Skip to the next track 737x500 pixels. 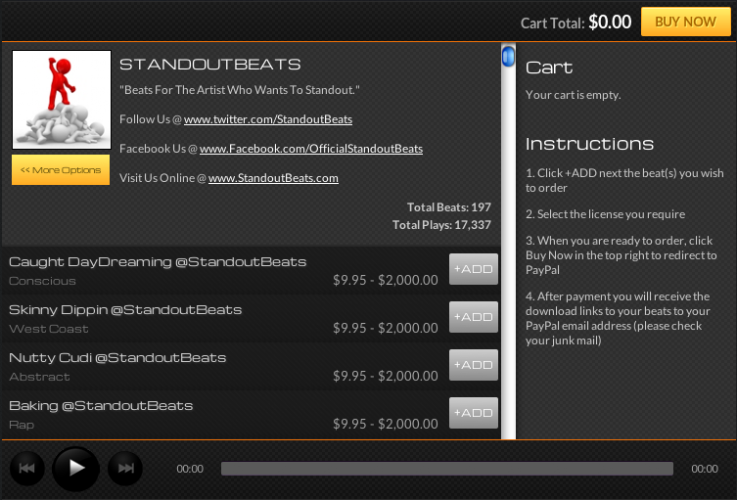pos(125,468)
